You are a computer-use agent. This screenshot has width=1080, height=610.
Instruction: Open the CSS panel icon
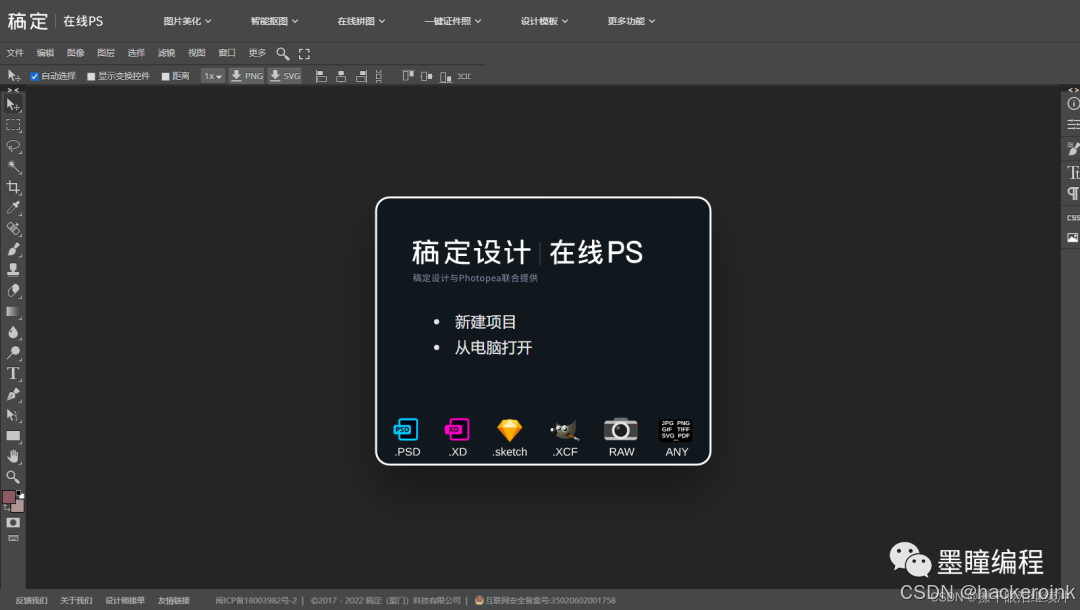[1072, 218]
